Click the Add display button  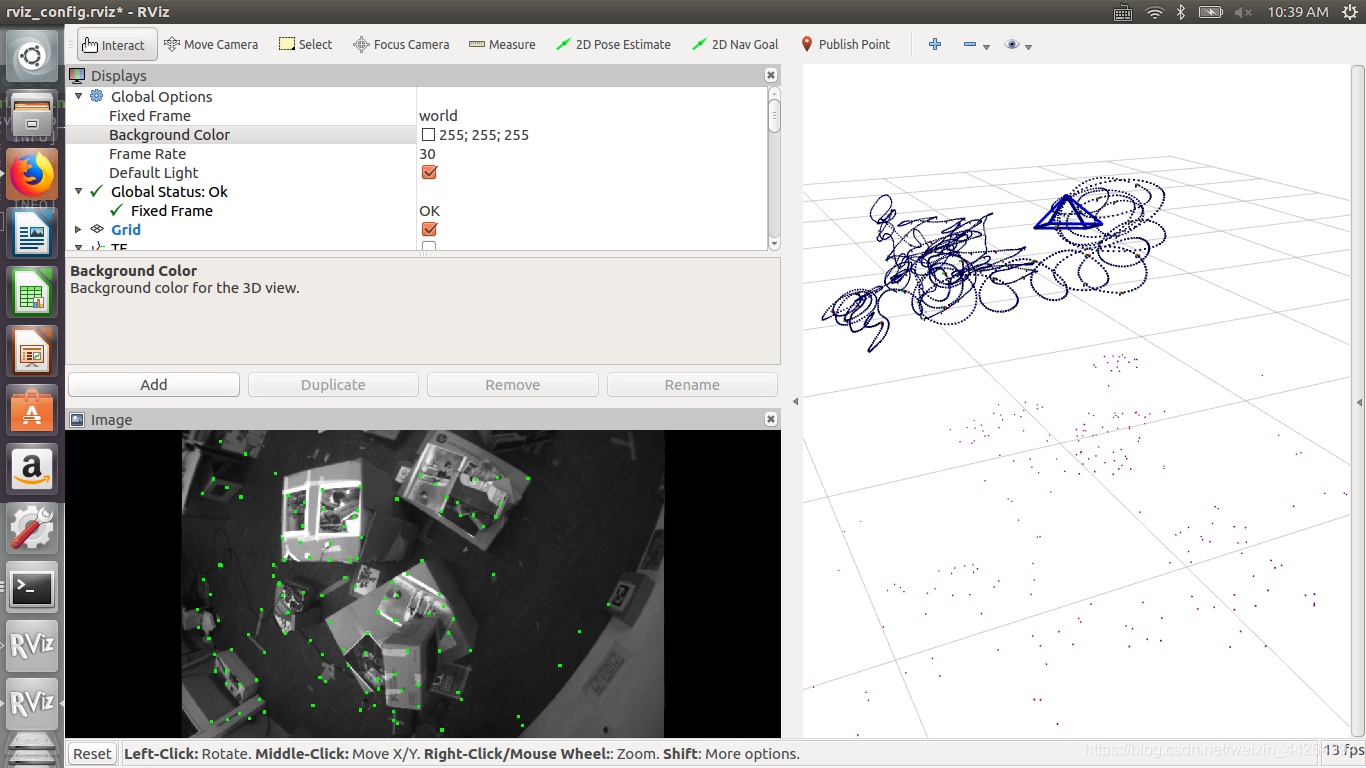[x=154, y=384]
